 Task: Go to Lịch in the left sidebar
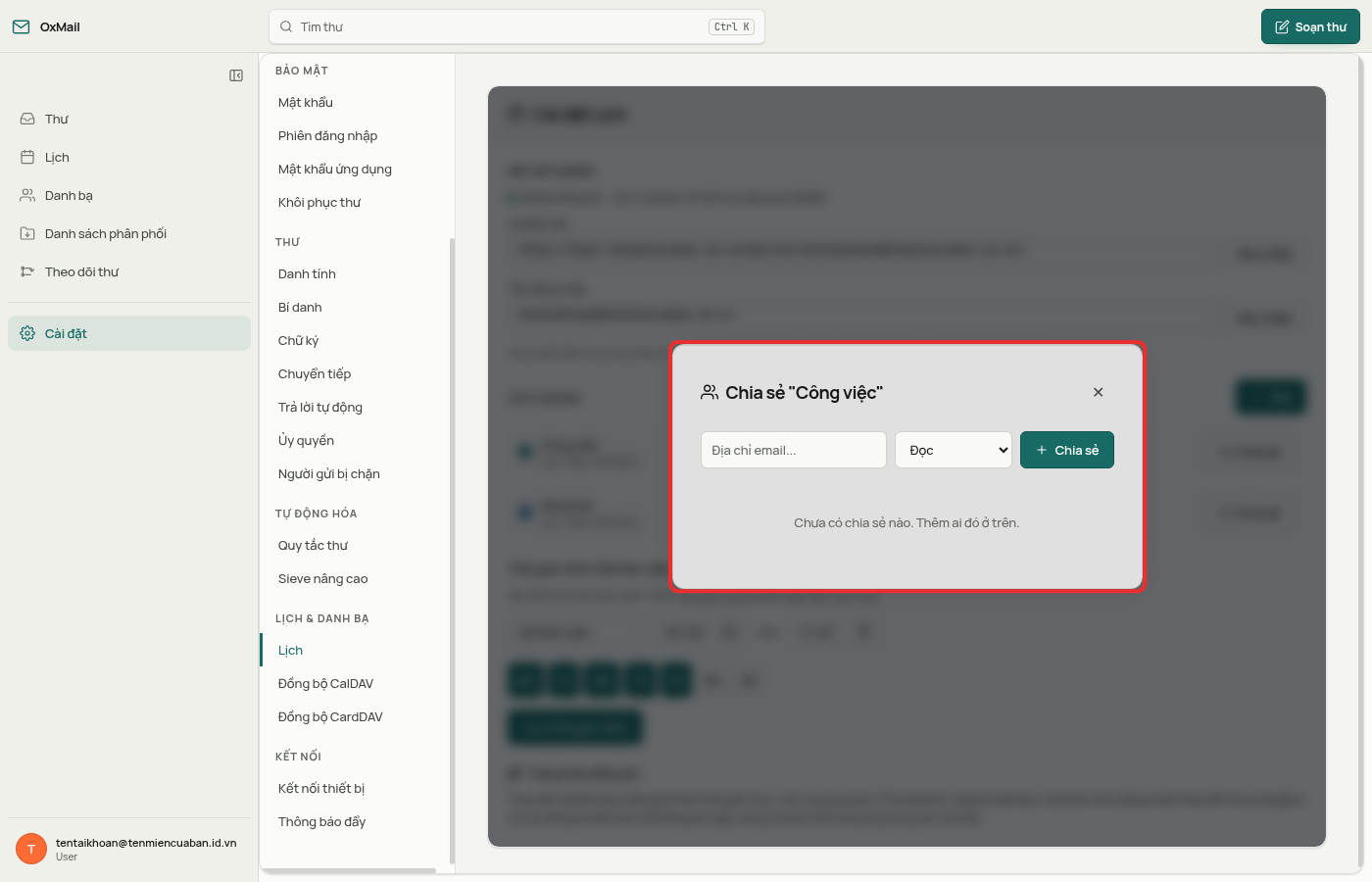129,157
